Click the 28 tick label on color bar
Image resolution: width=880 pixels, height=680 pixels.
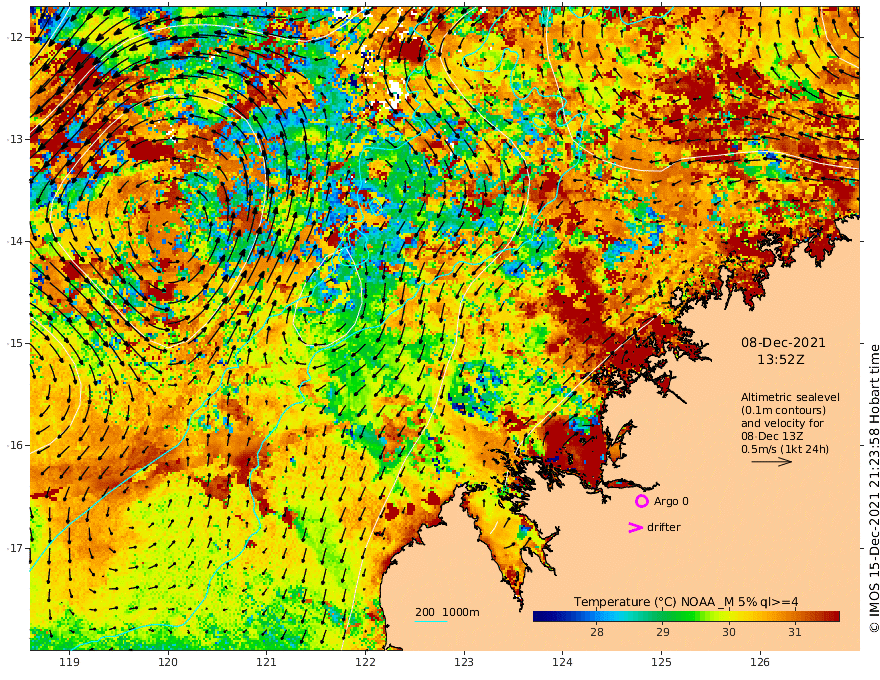coord(597,632)
